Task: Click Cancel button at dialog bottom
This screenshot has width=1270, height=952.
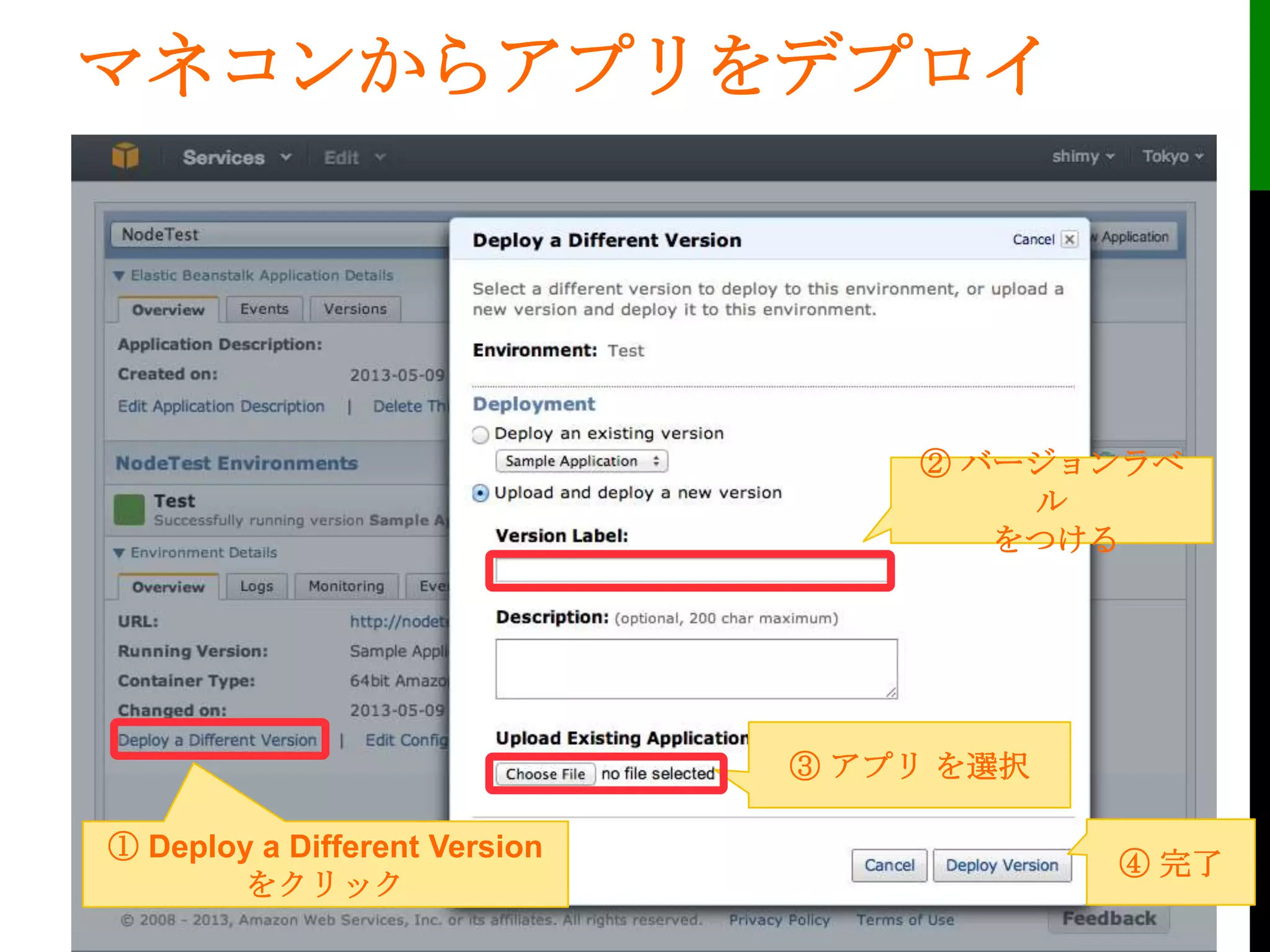Action: point(889,865)
